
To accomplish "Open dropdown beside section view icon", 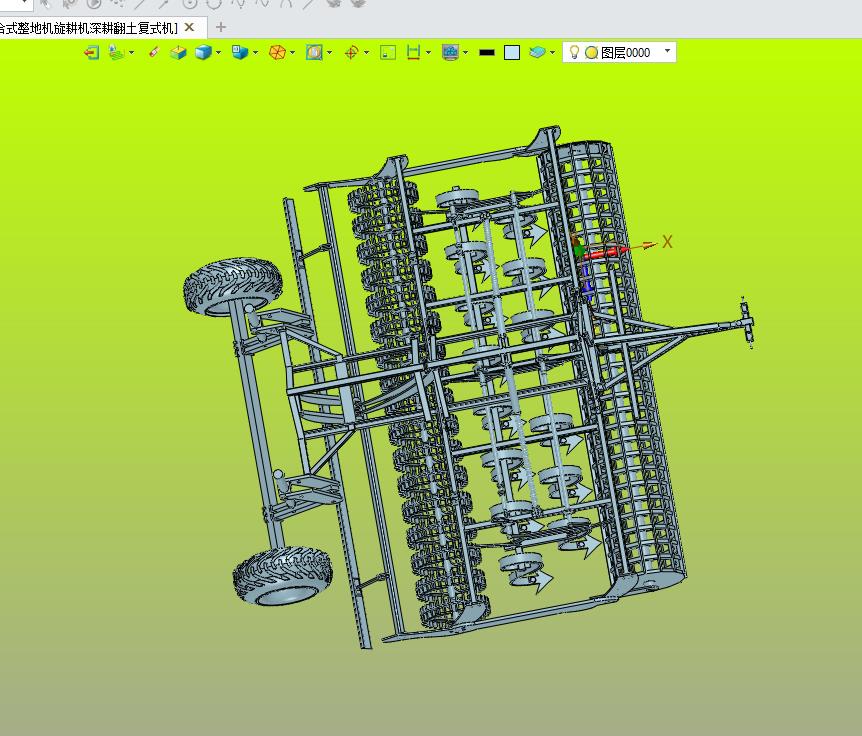I will pyautogui.click(x=329, y=53).
